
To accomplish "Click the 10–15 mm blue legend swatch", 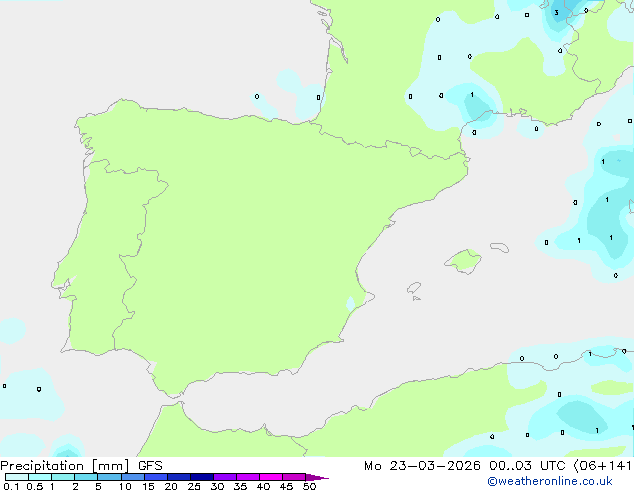I will click(133, 477).
